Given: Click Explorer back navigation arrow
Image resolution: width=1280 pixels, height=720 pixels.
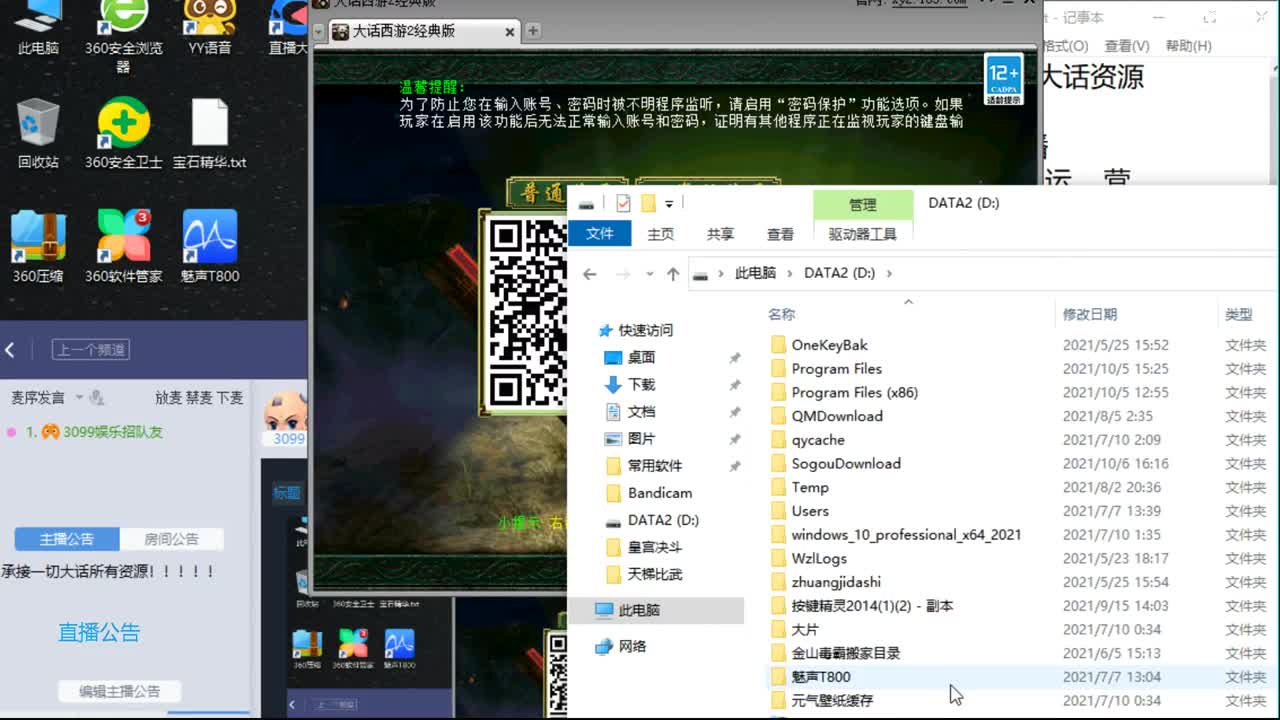Looking at the screenshot, I should point(590,273).
